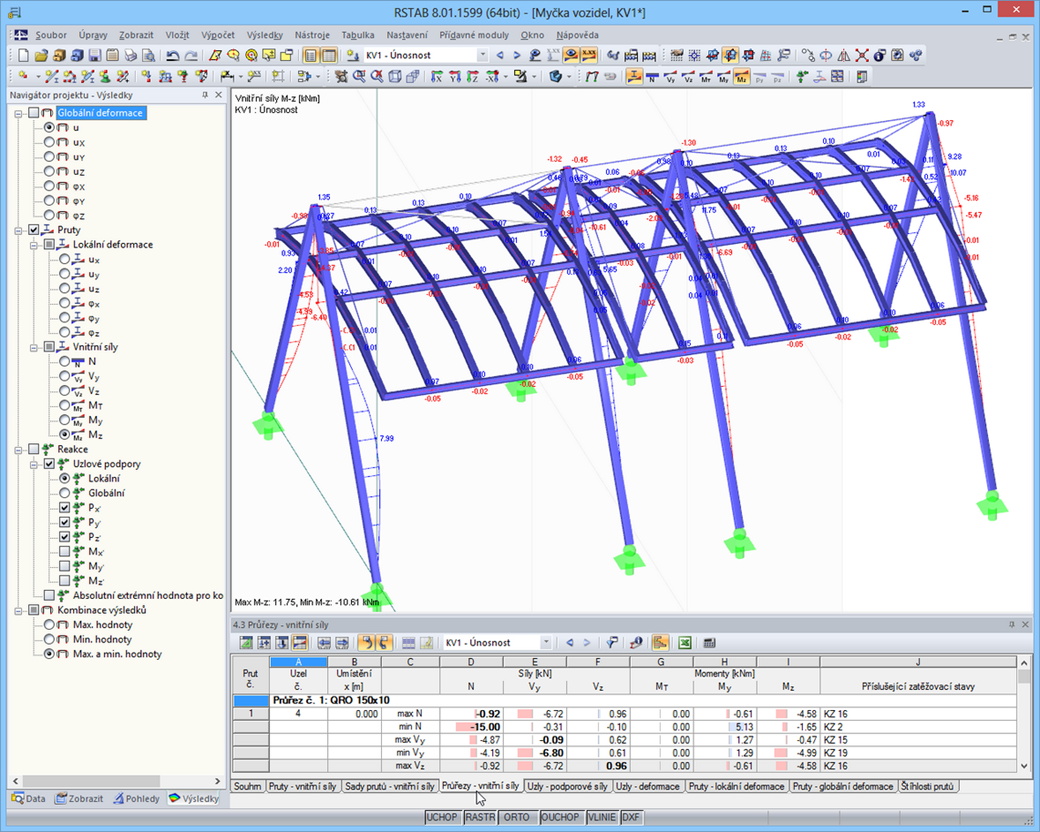Switch to the Štíhlosti prutů tab

[x=927, y=786]
